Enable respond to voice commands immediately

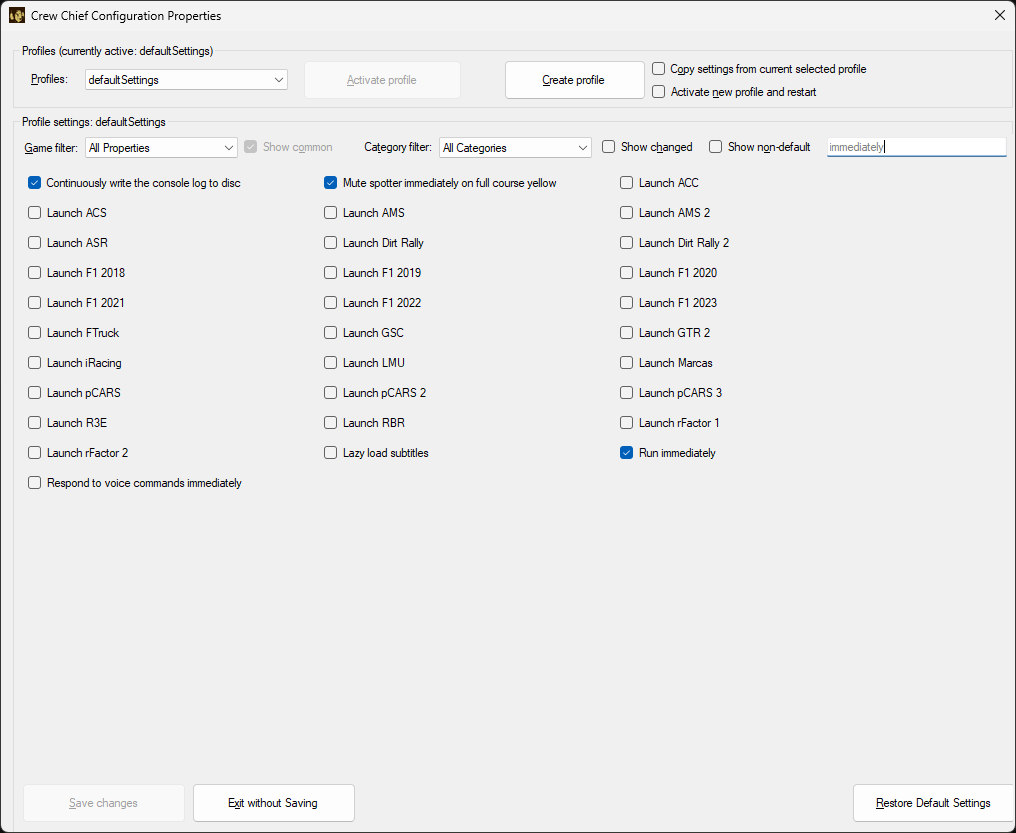click(x=34, y=482)
